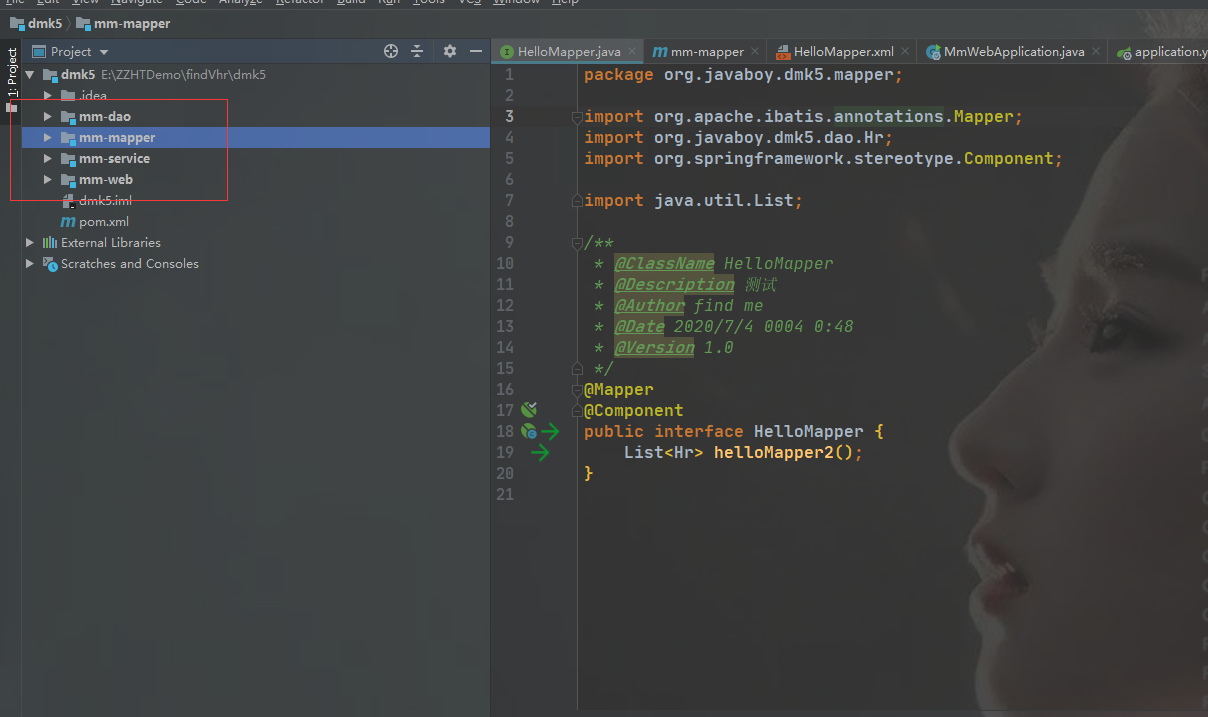Switch to the HelloMapper.java tab
This screenshot has height=717, width=1208.
[569, 52]
